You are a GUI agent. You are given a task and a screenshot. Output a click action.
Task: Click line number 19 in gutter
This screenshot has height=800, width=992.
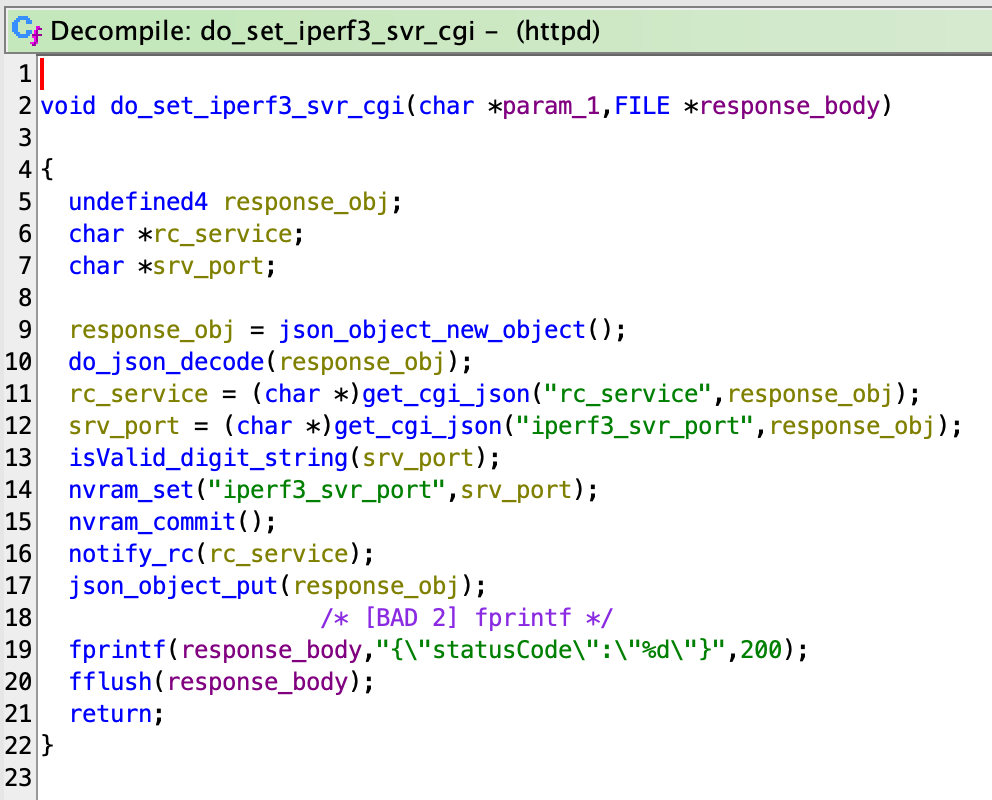point(18,650)
